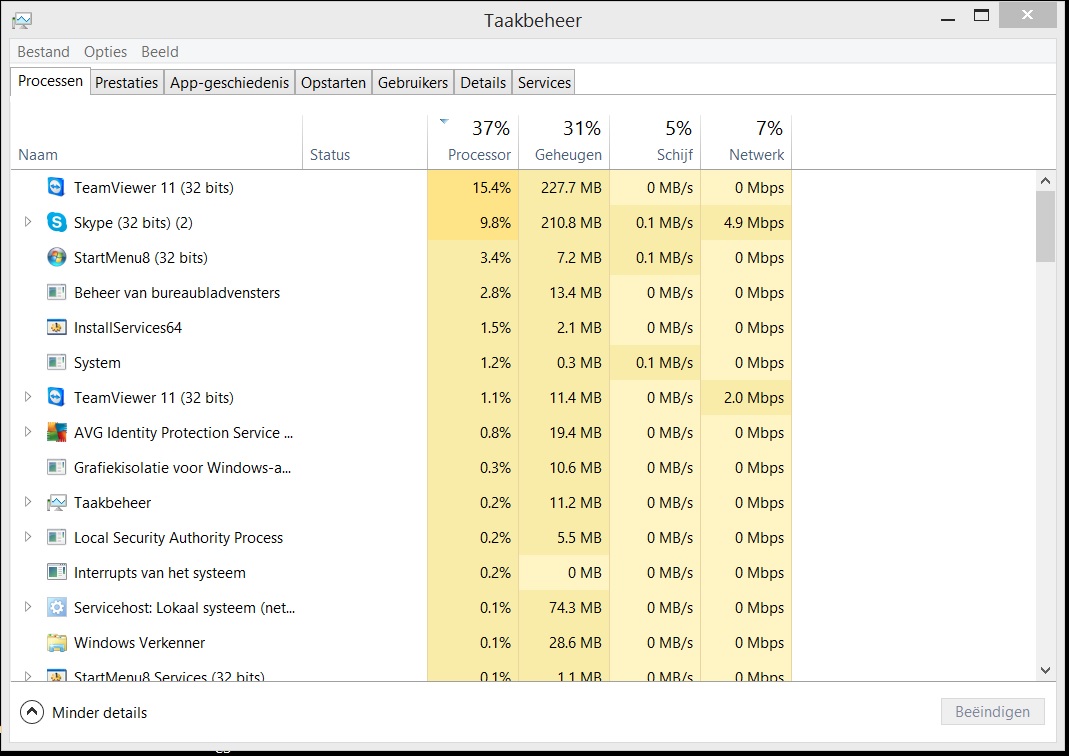This screenshot has width=1069, height=756.
Task: Click the TeamViewer icon on the 11.4 MB row
Action: tap(56, 397)
